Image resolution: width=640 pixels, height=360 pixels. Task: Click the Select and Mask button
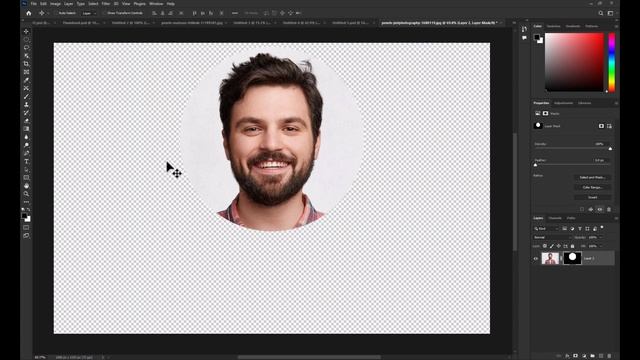(x=592, y=178)
